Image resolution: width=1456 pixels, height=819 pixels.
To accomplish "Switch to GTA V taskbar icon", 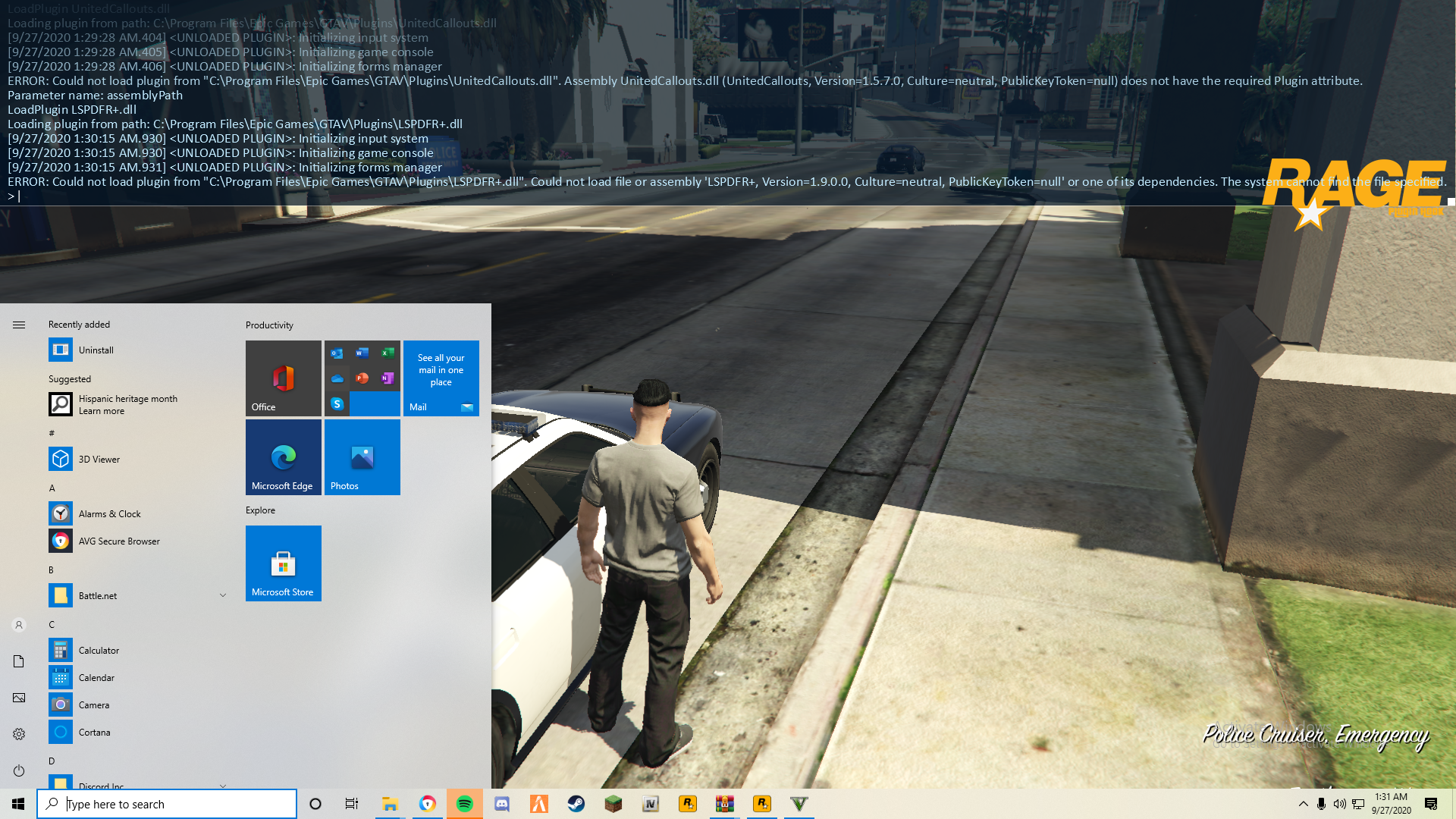I will tap(799, 804).
